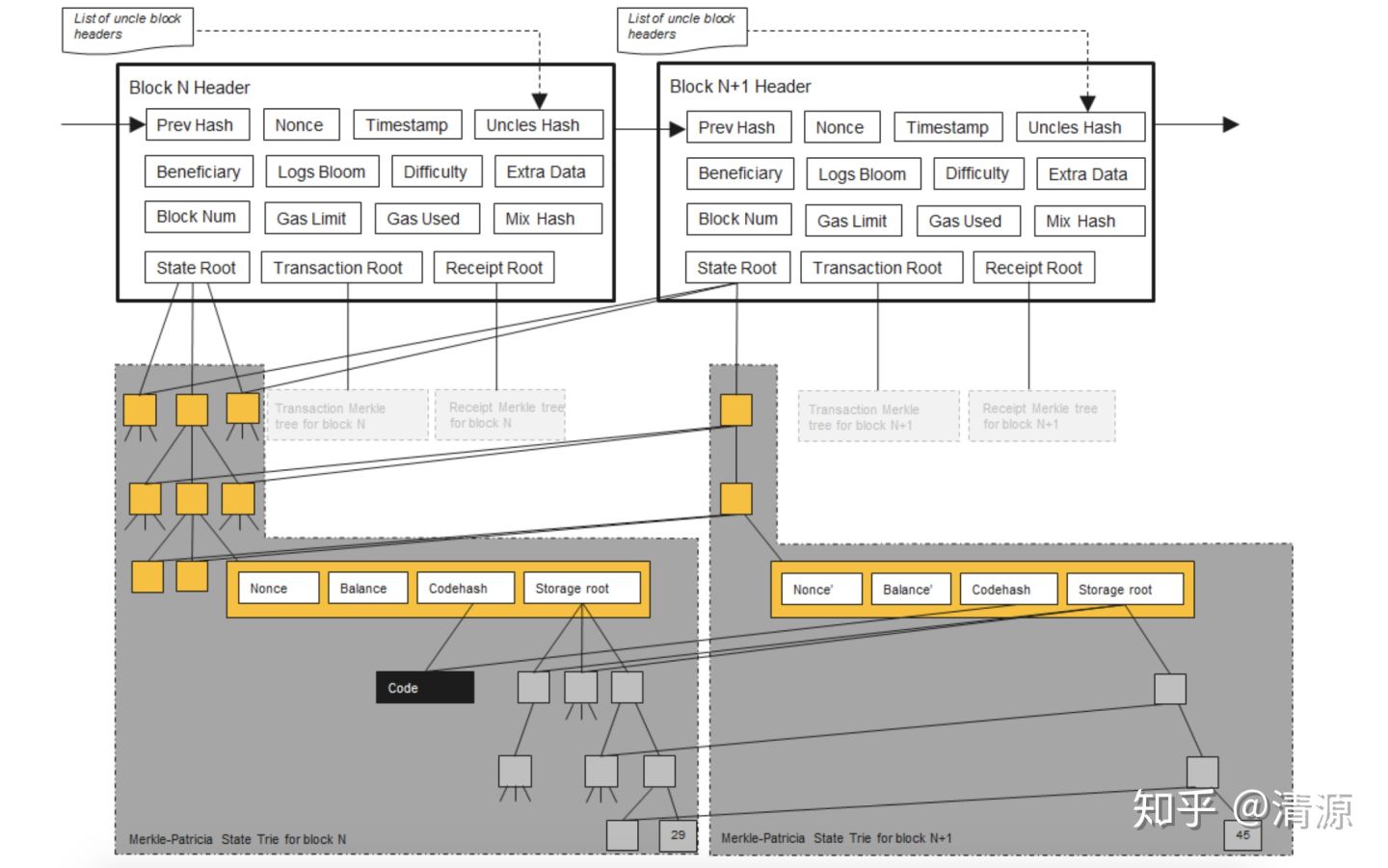Select the trie node numbered 45
This screenshot has width=1388, height=868.
pyautogui.click(x=1242, y=835)
